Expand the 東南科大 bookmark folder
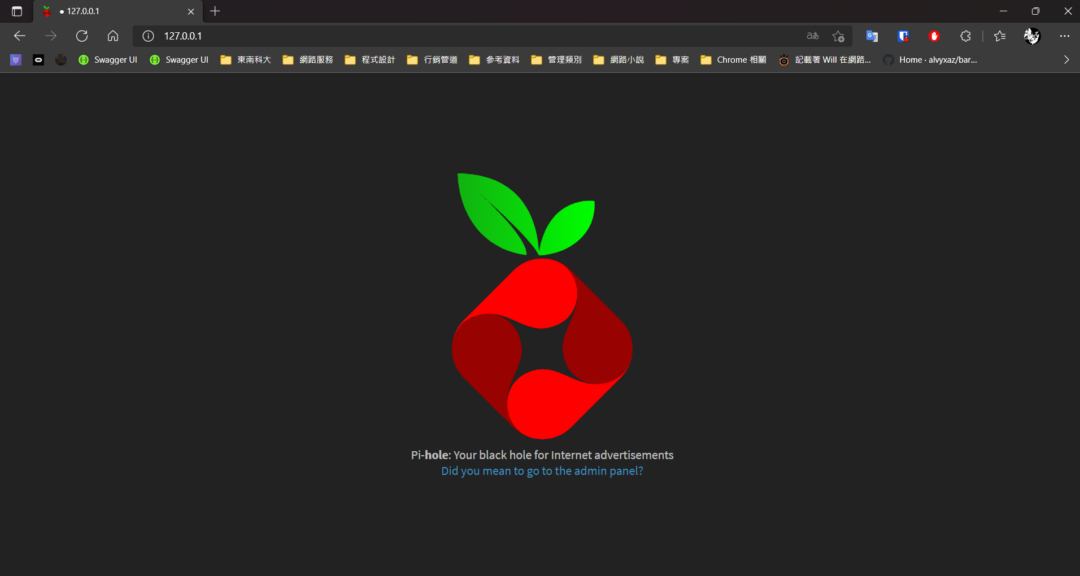Screen dimensions: 1080x576 [x=246, y=60]
